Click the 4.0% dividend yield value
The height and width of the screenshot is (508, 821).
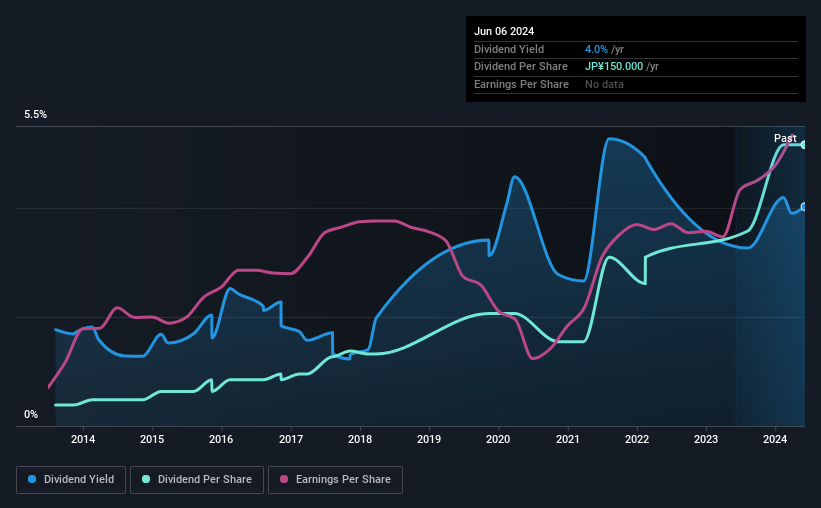click(596, 49)
